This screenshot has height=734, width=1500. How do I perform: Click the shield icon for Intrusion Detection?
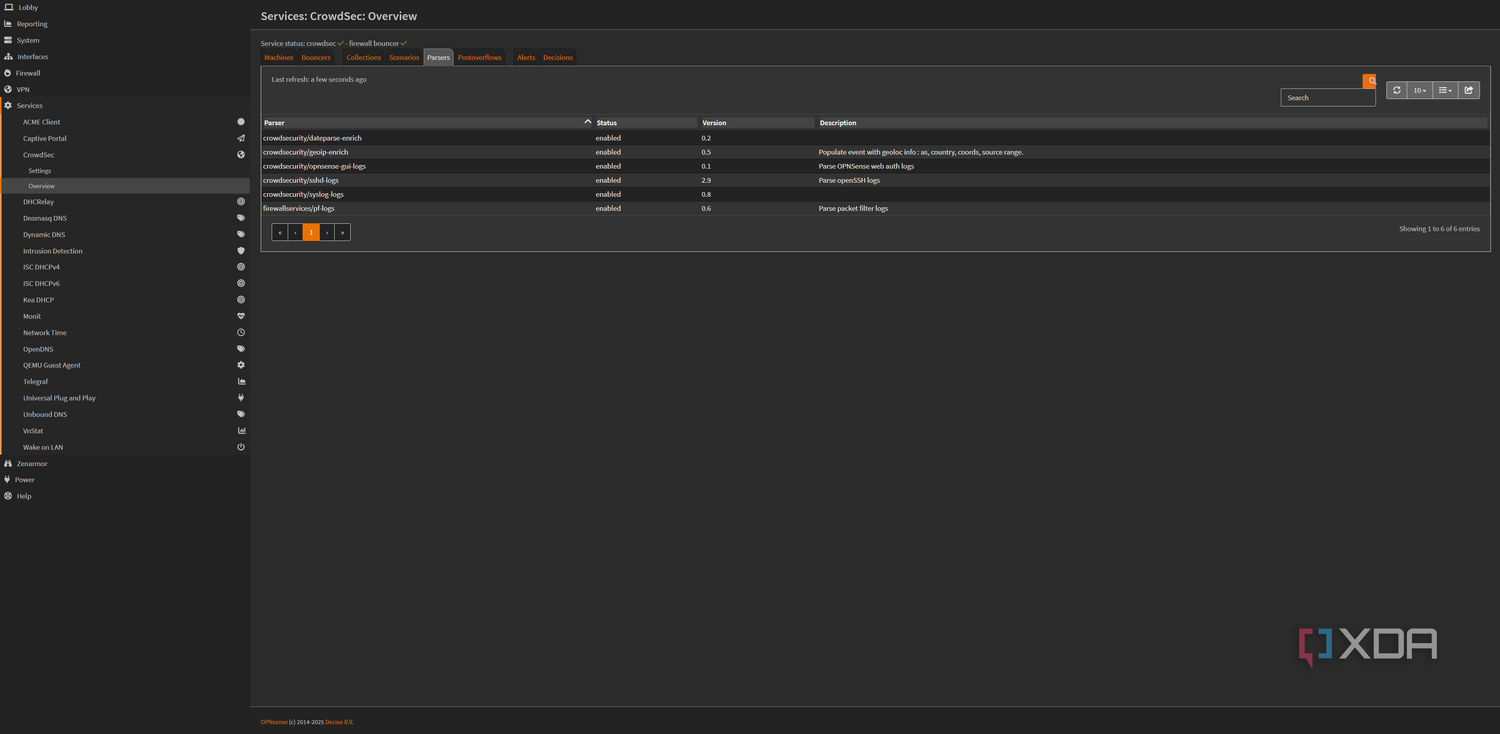tap(241, 251)
